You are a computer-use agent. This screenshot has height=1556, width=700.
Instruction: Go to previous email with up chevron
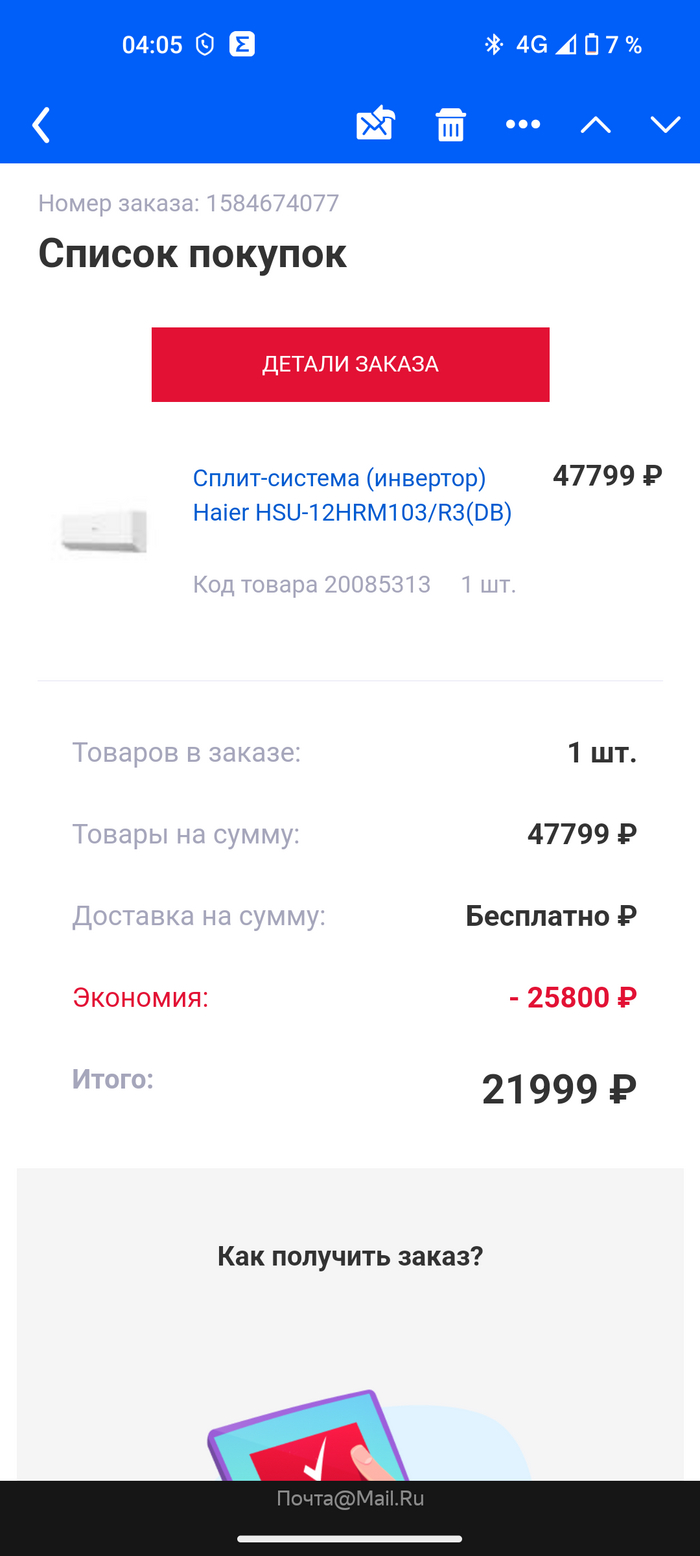[x=595, y=125]
